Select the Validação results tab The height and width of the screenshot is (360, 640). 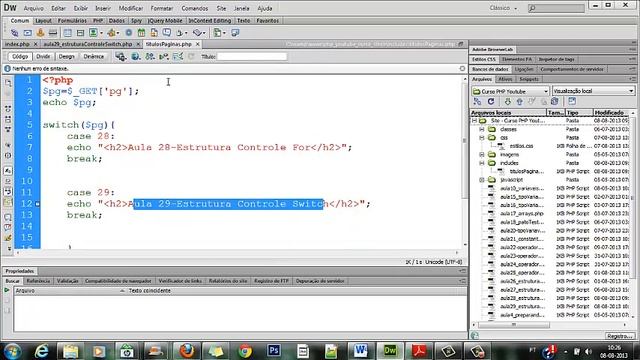click(67, 281)
